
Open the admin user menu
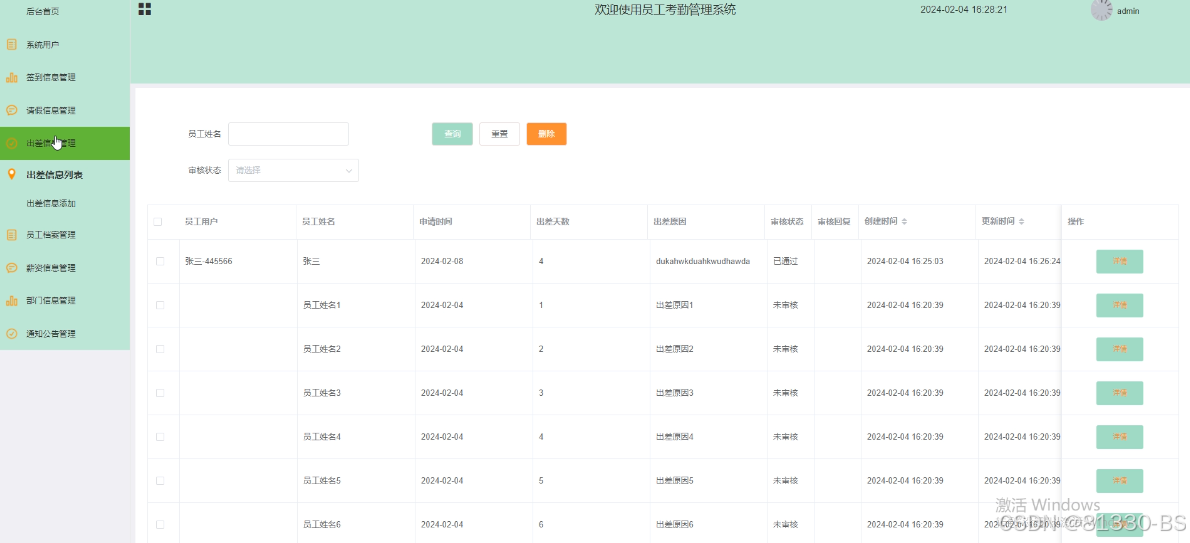tap(1128, 11)
